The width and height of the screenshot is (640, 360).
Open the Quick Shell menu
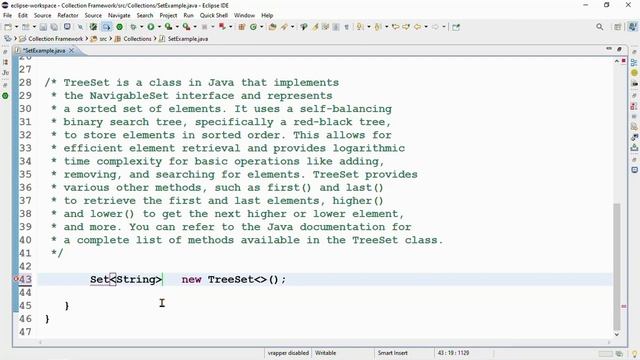[x=213, y=16]
